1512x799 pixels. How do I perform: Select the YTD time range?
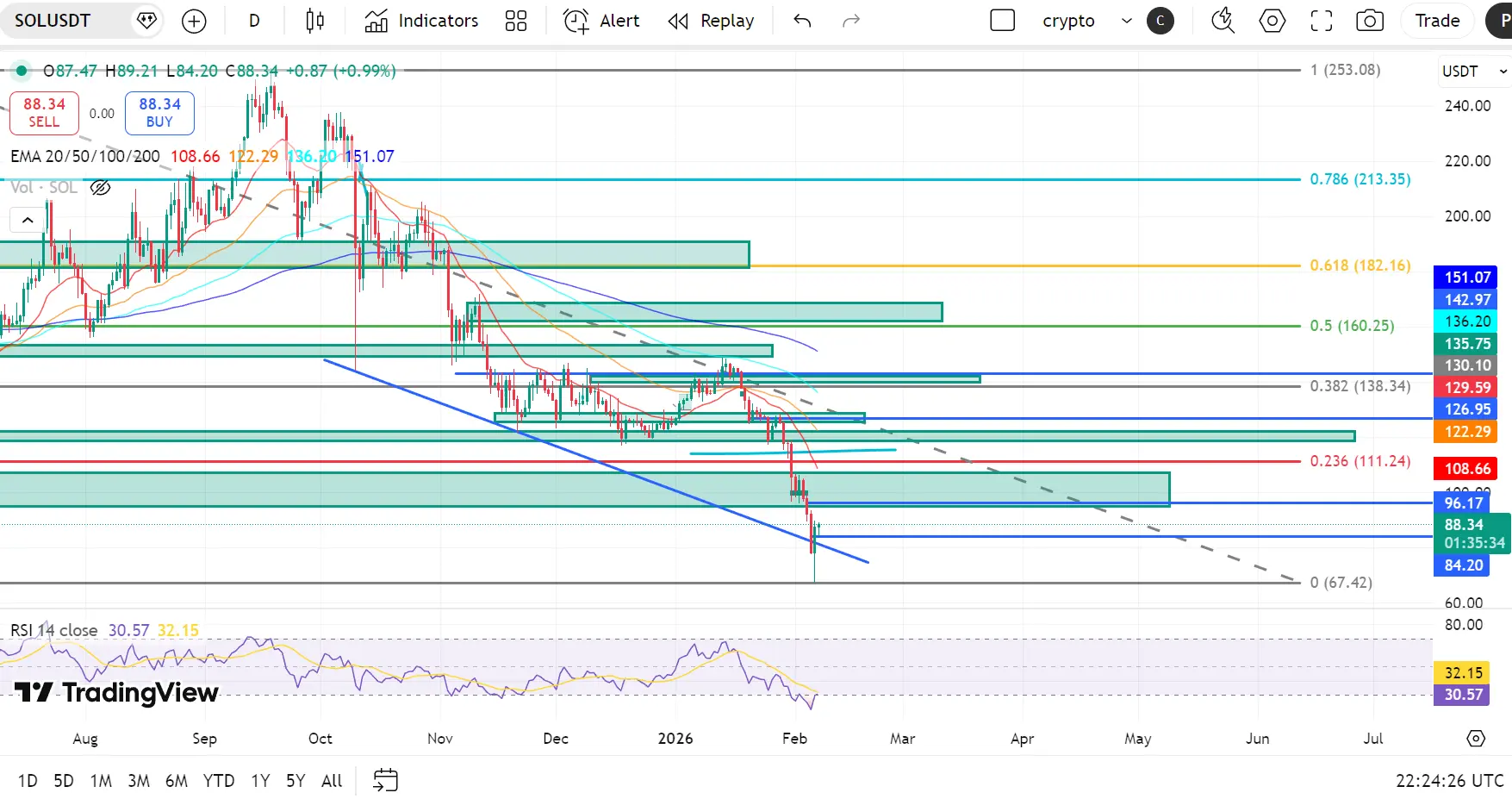(219, 781)
